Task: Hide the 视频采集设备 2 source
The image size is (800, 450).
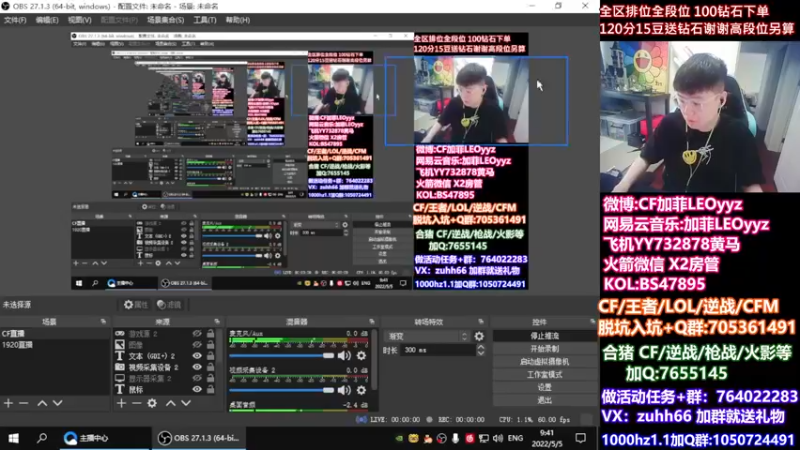Action: (197, 367)
